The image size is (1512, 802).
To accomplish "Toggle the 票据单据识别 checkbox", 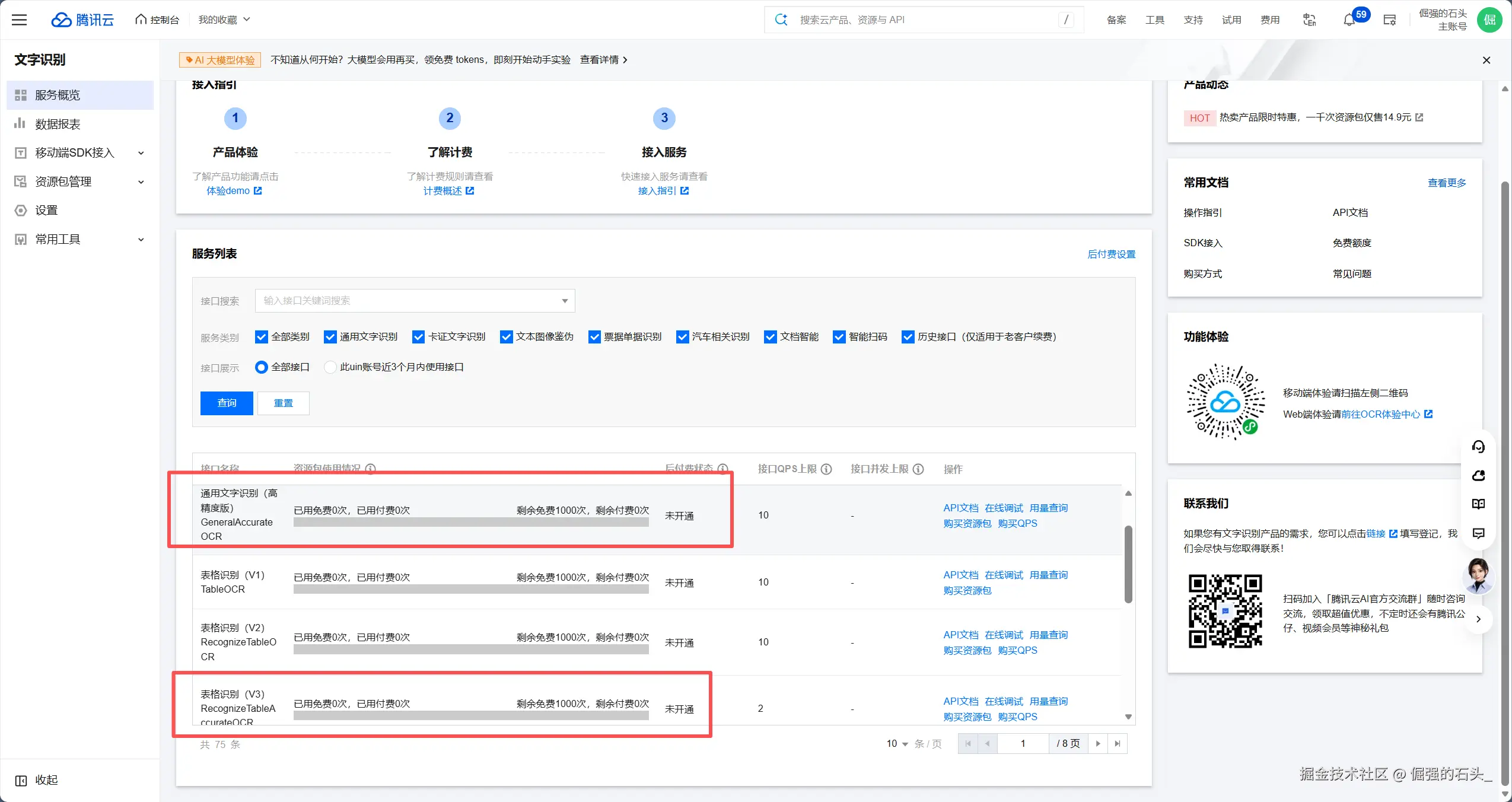I will pos(594,337).
